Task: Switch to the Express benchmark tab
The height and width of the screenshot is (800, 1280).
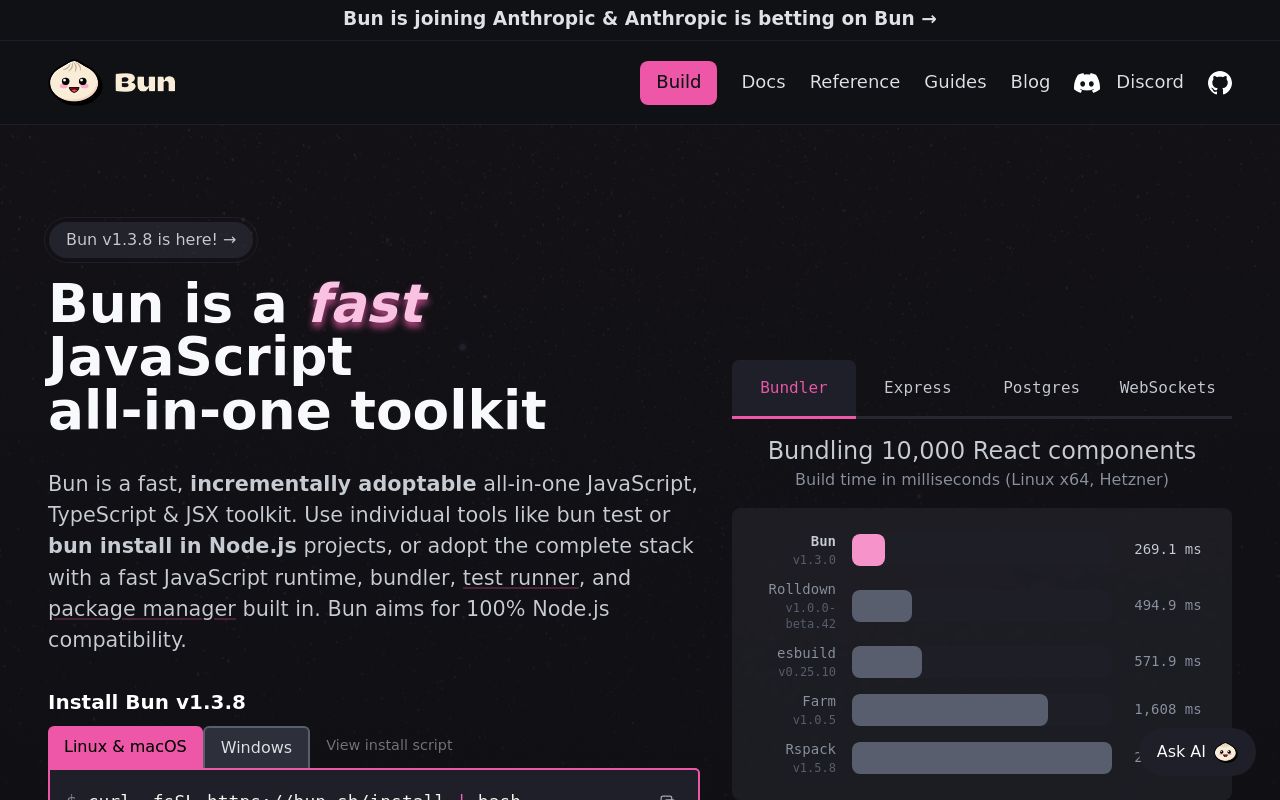Action: [917, 388]
